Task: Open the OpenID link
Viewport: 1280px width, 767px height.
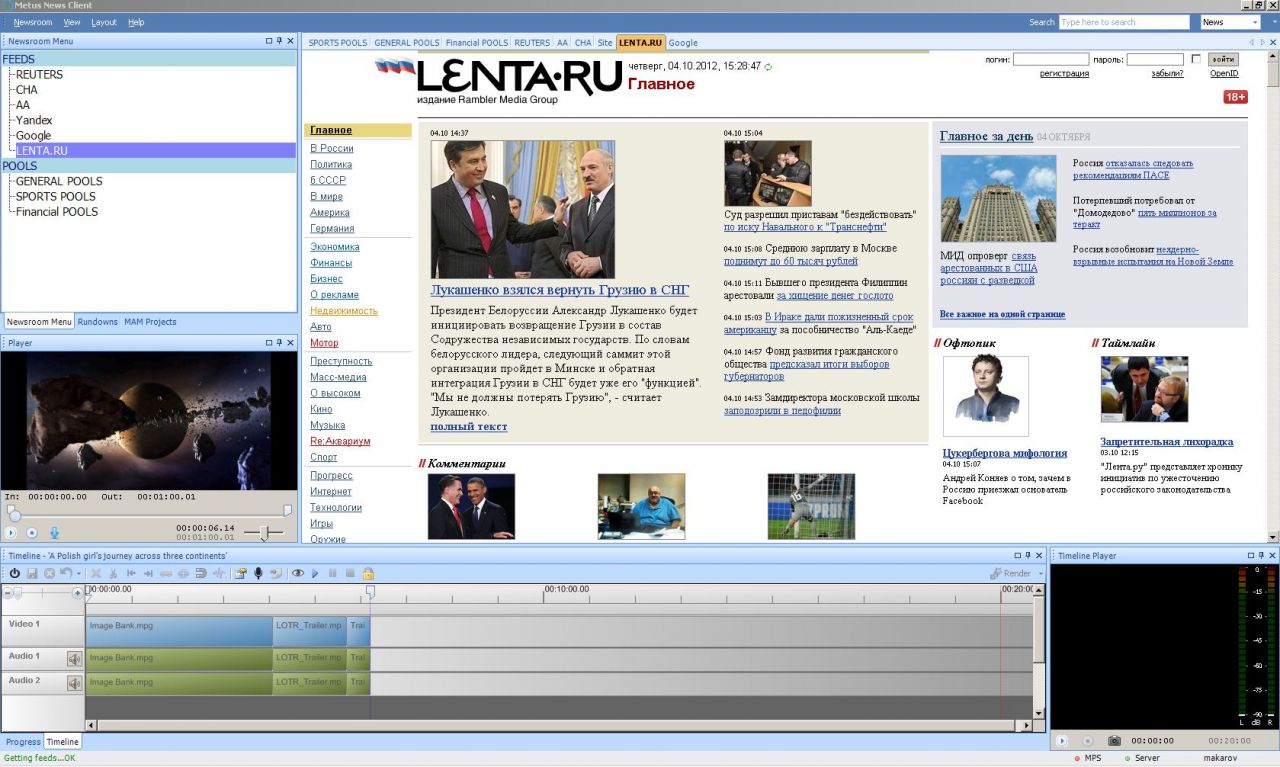Action: tap(1224, 74)
